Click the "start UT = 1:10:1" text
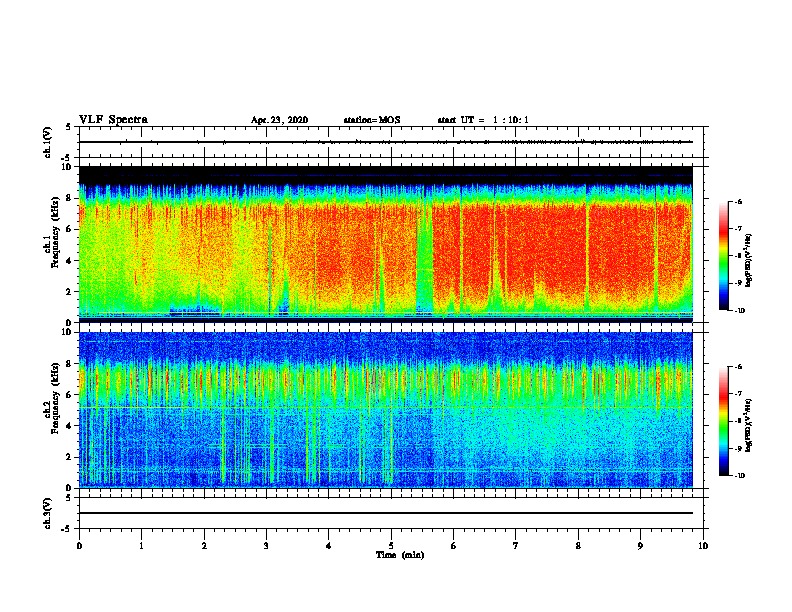Image resolution: width=792 pixels, height=612 pixels. pyautogui.click(x=483, y=120)
